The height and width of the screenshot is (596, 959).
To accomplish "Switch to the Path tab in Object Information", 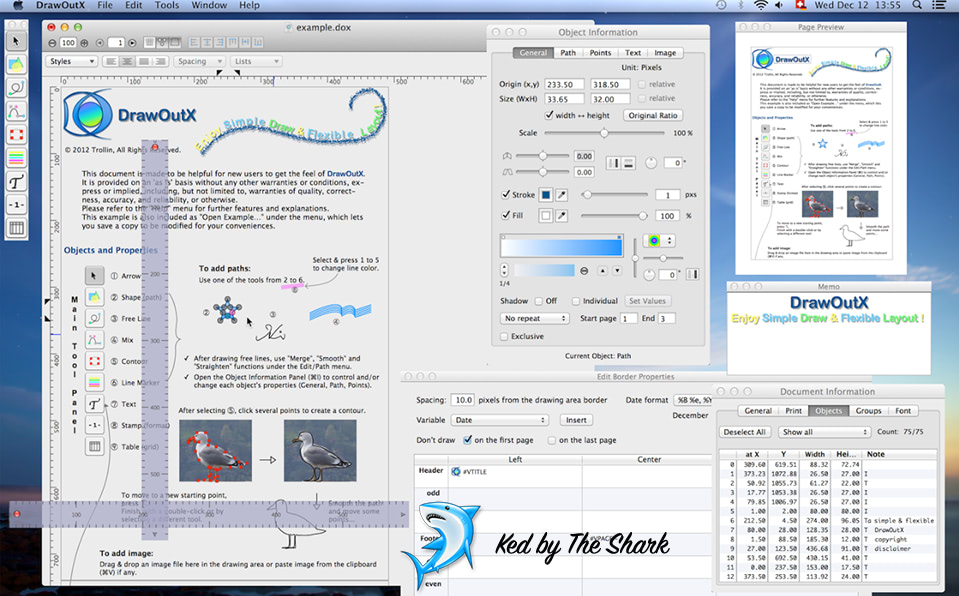I will pyautogui.click(x=568, y=53).
